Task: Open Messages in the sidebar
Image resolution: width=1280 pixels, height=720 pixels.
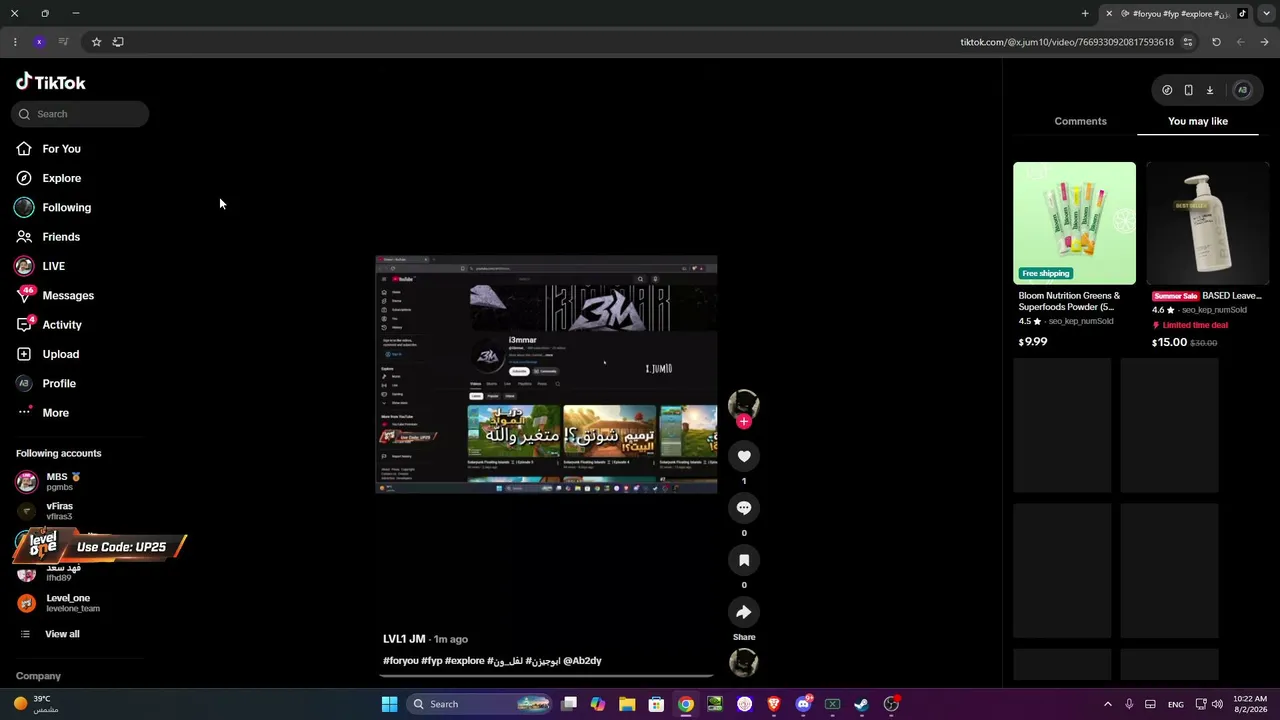Action: pos(67,295)
